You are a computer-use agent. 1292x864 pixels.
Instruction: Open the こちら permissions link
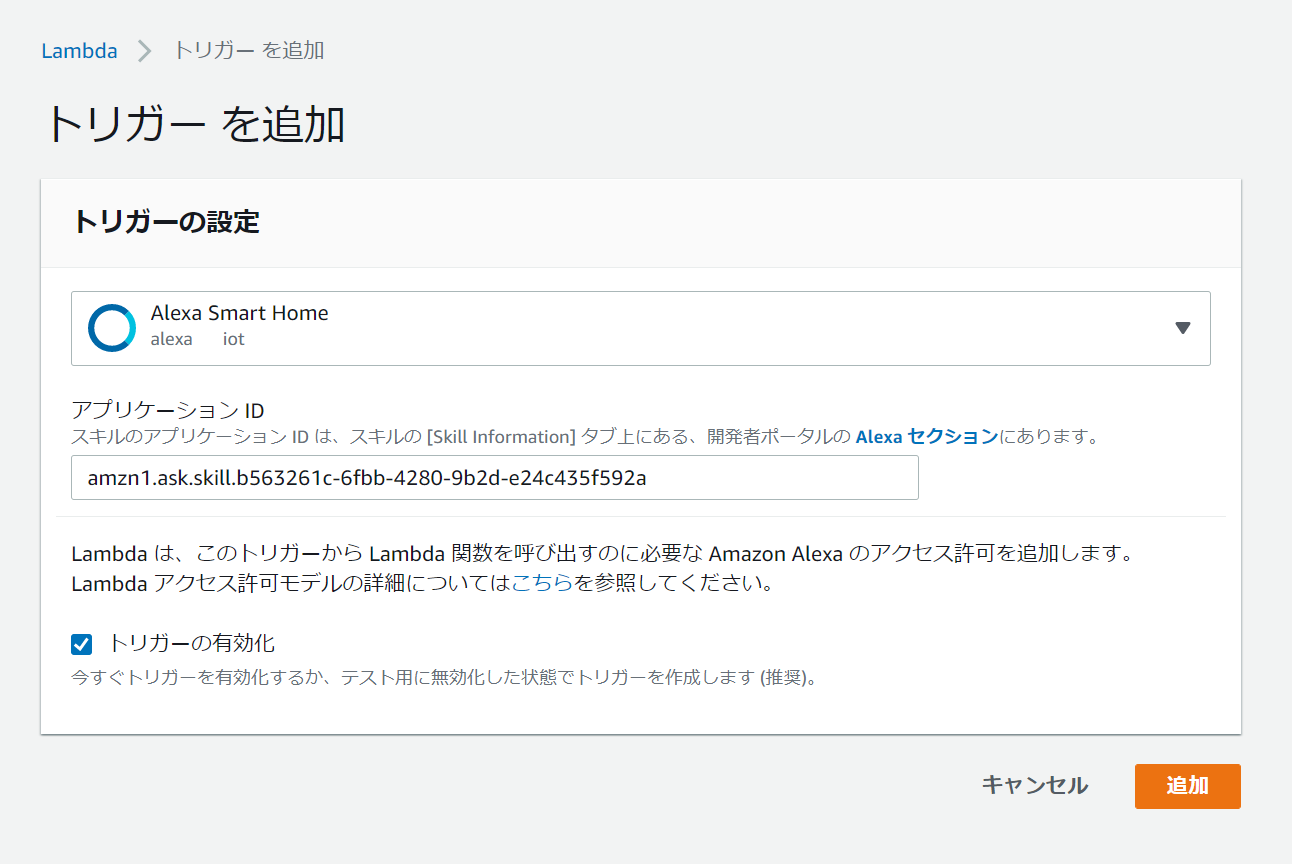tap(542, 583)
